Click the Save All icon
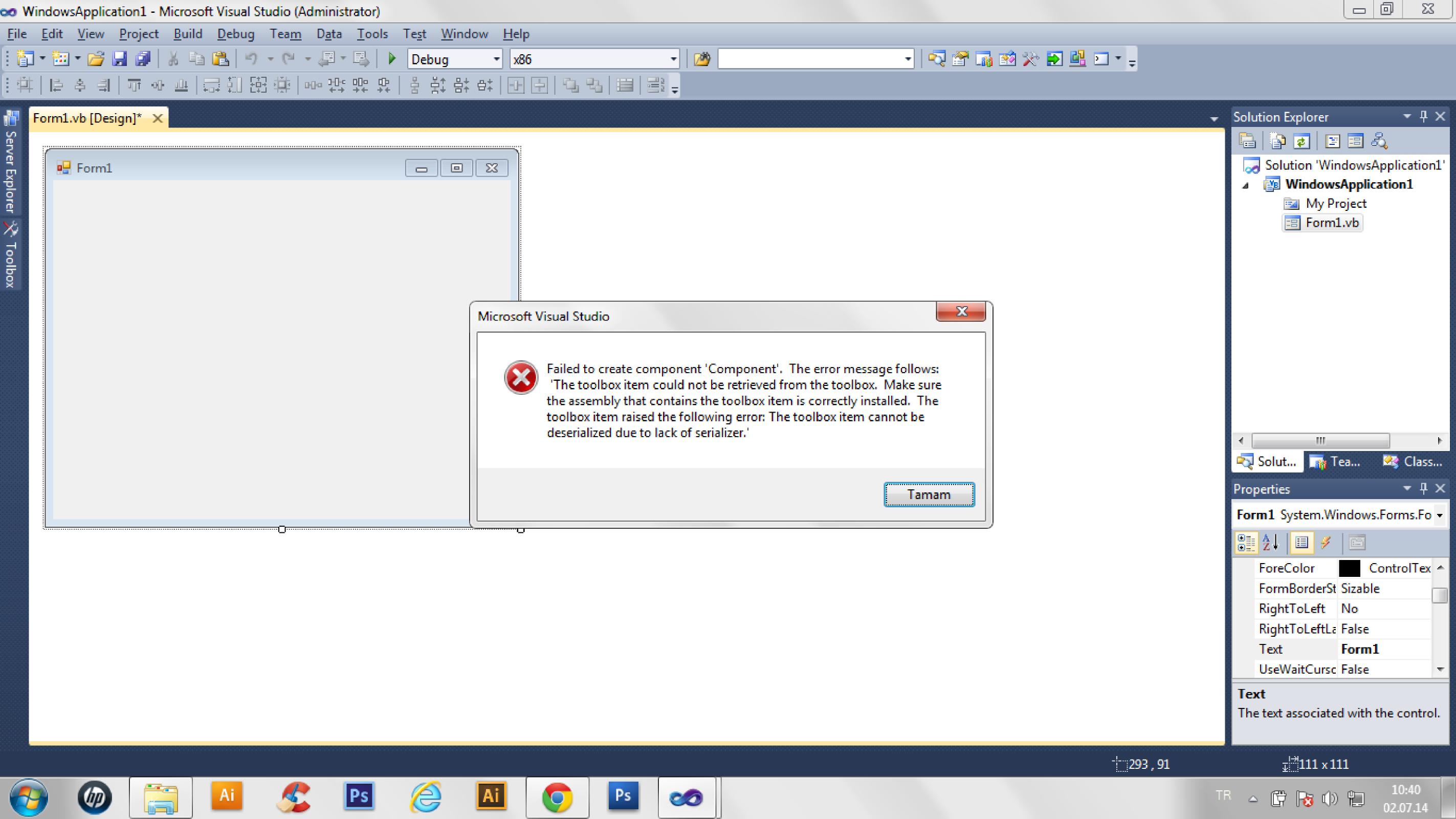The image size is (1456, 819). click(143, 59)
